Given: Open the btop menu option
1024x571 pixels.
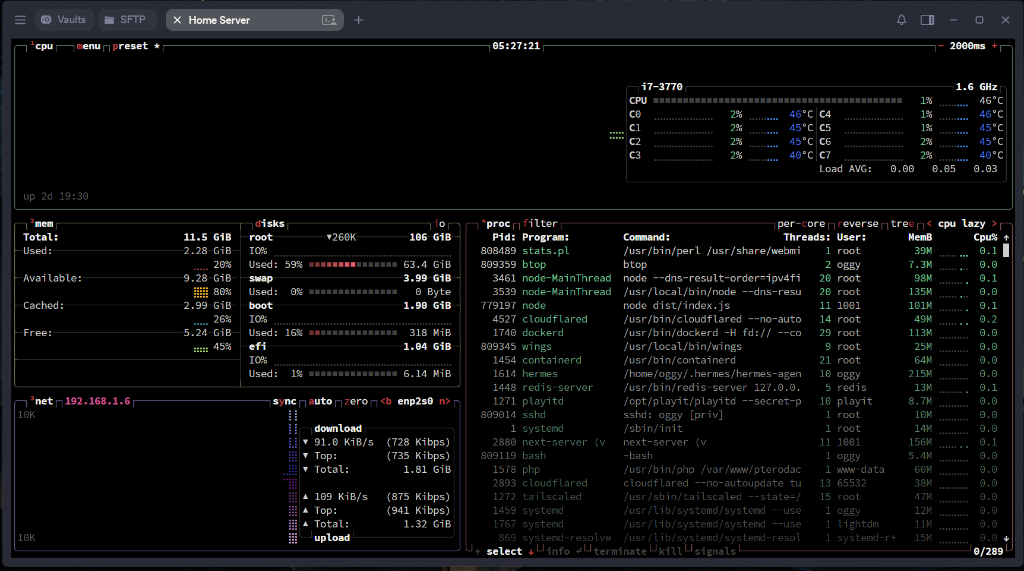Looking at the screenshot, I should pos(88,46).
